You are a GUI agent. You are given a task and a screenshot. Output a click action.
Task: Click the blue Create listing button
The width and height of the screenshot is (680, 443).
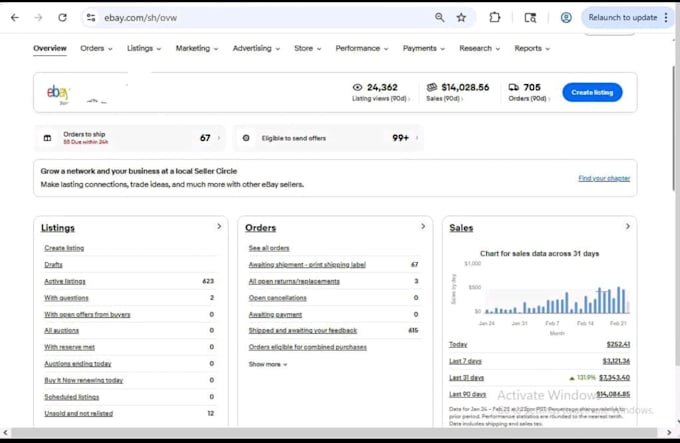592,92
